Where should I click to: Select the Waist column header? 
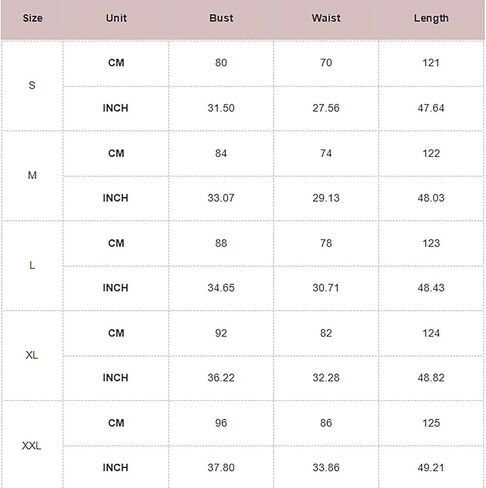(x=326, y=18)
